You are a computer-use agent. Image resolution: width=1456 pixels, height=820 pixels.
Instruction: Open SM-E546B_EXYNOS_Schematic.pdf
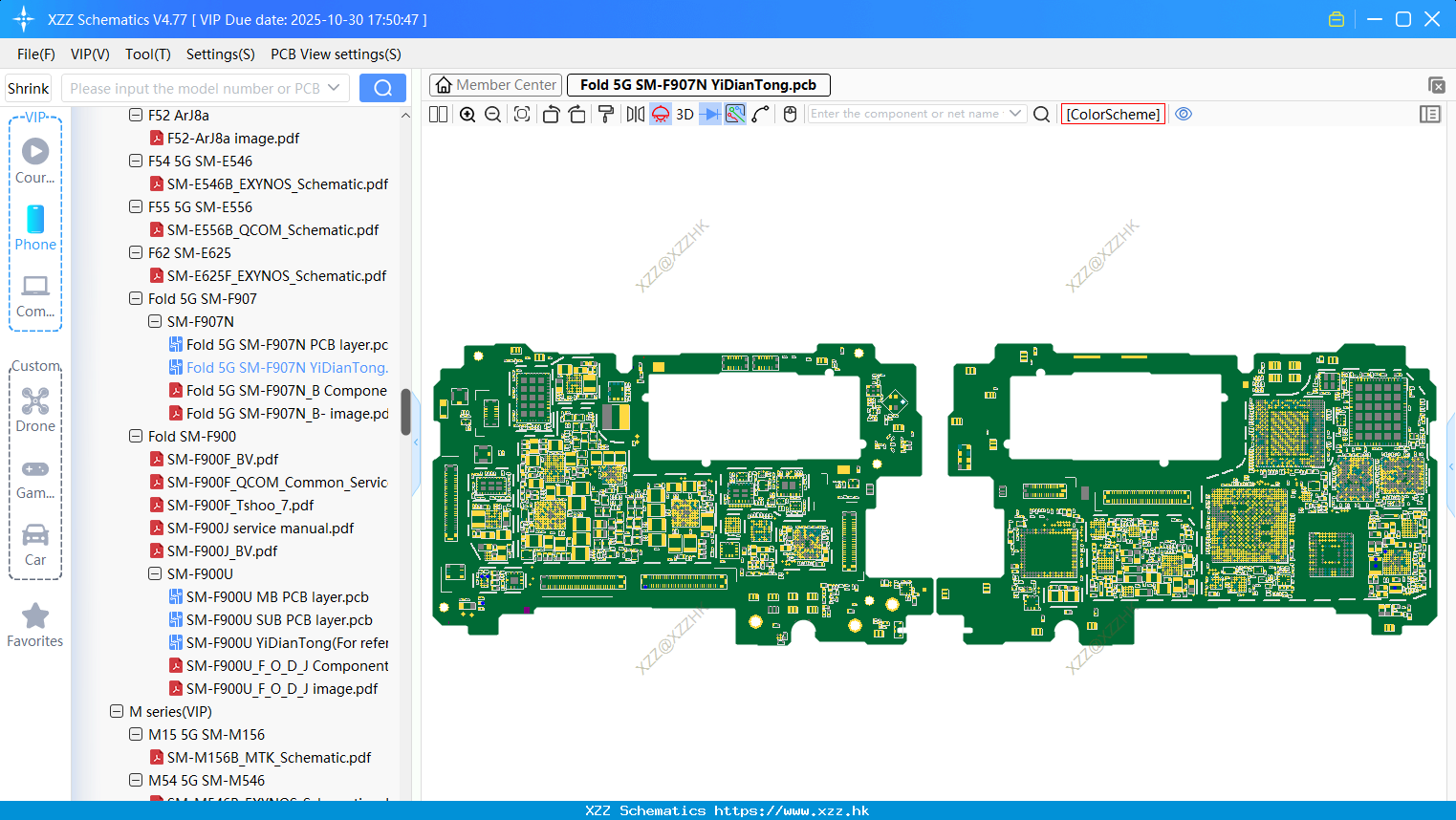270,183
